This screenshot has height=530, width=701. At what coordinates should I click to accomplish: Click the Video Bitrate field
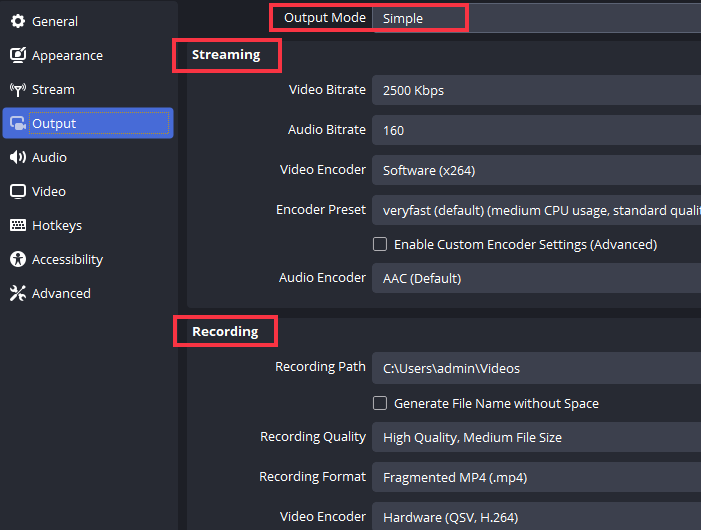tap(535, 90)
